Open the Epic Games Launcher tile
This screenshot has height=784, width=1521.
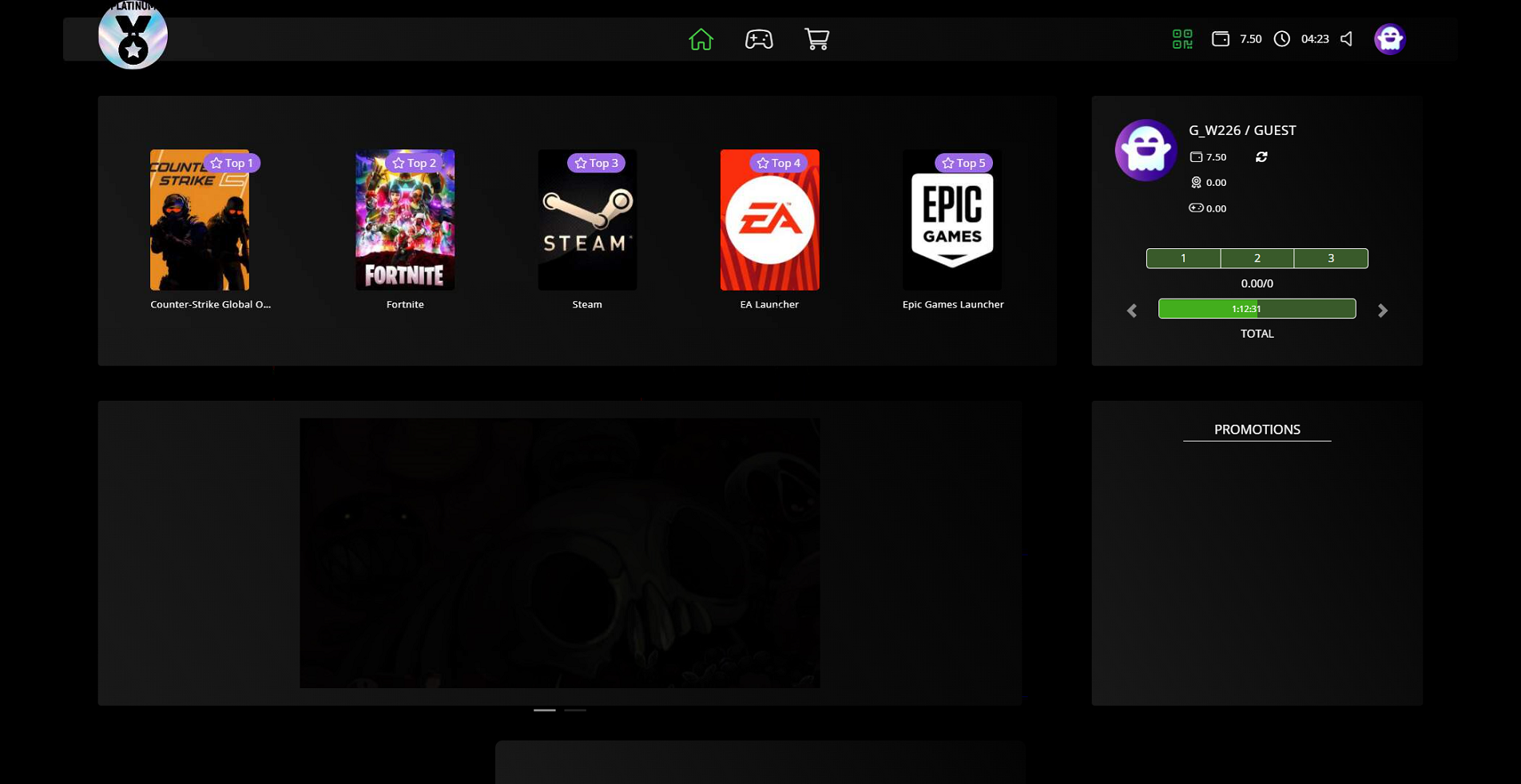(952, 220)
